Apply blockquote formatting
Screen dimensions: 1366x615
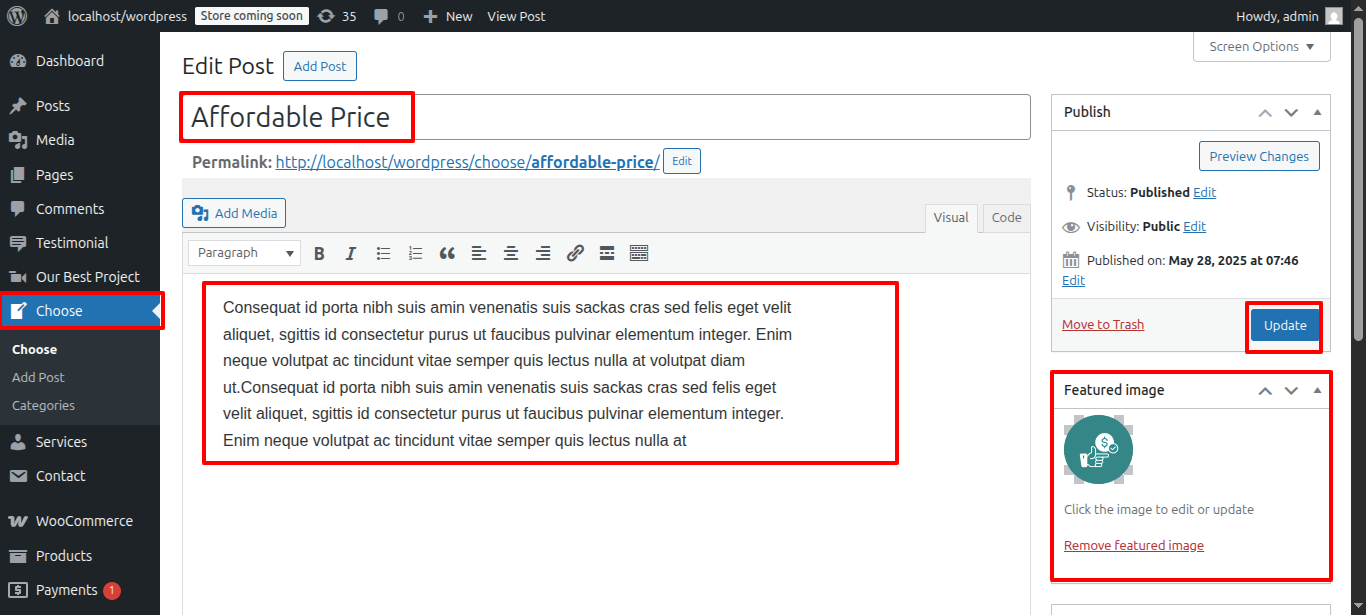point(447,253)
